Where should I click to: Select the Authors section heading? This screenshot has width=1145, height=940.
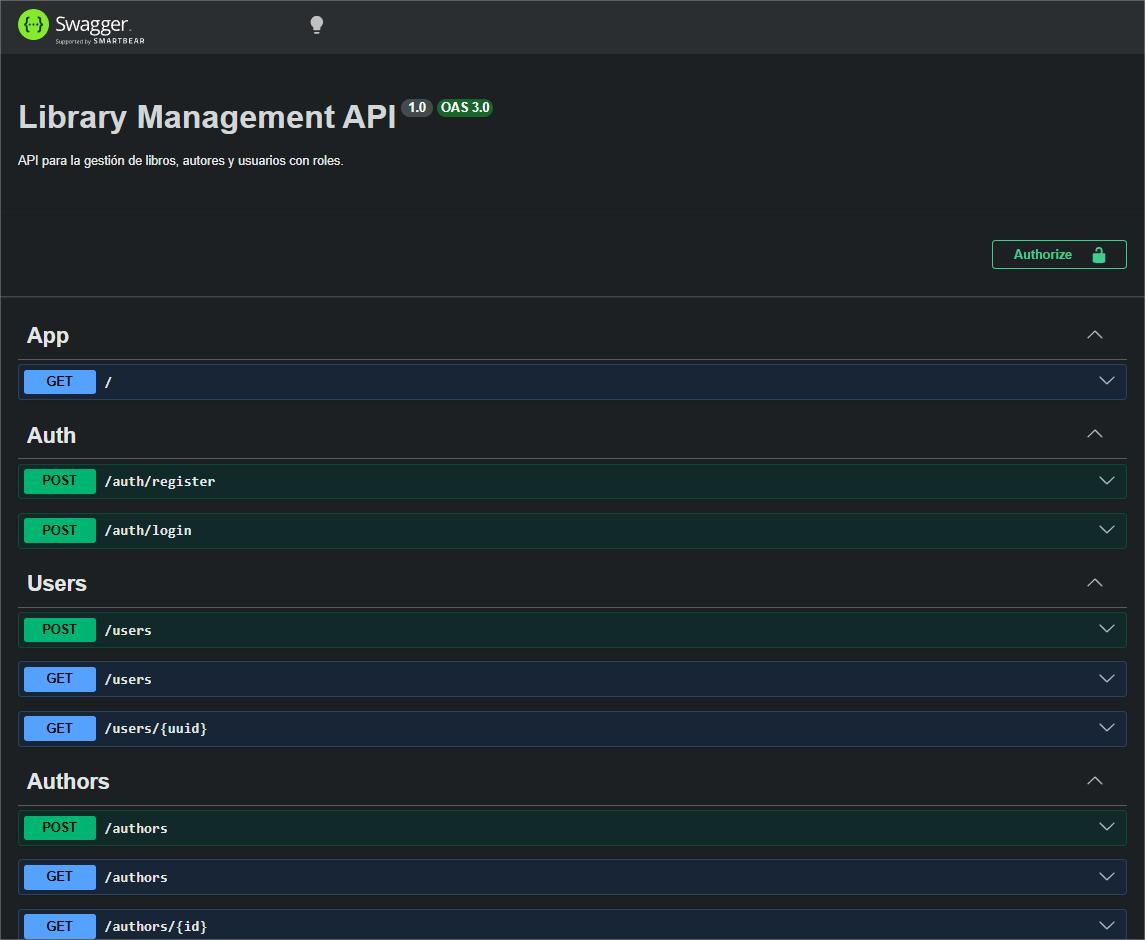pyautogui.click(x=68, y=782)
